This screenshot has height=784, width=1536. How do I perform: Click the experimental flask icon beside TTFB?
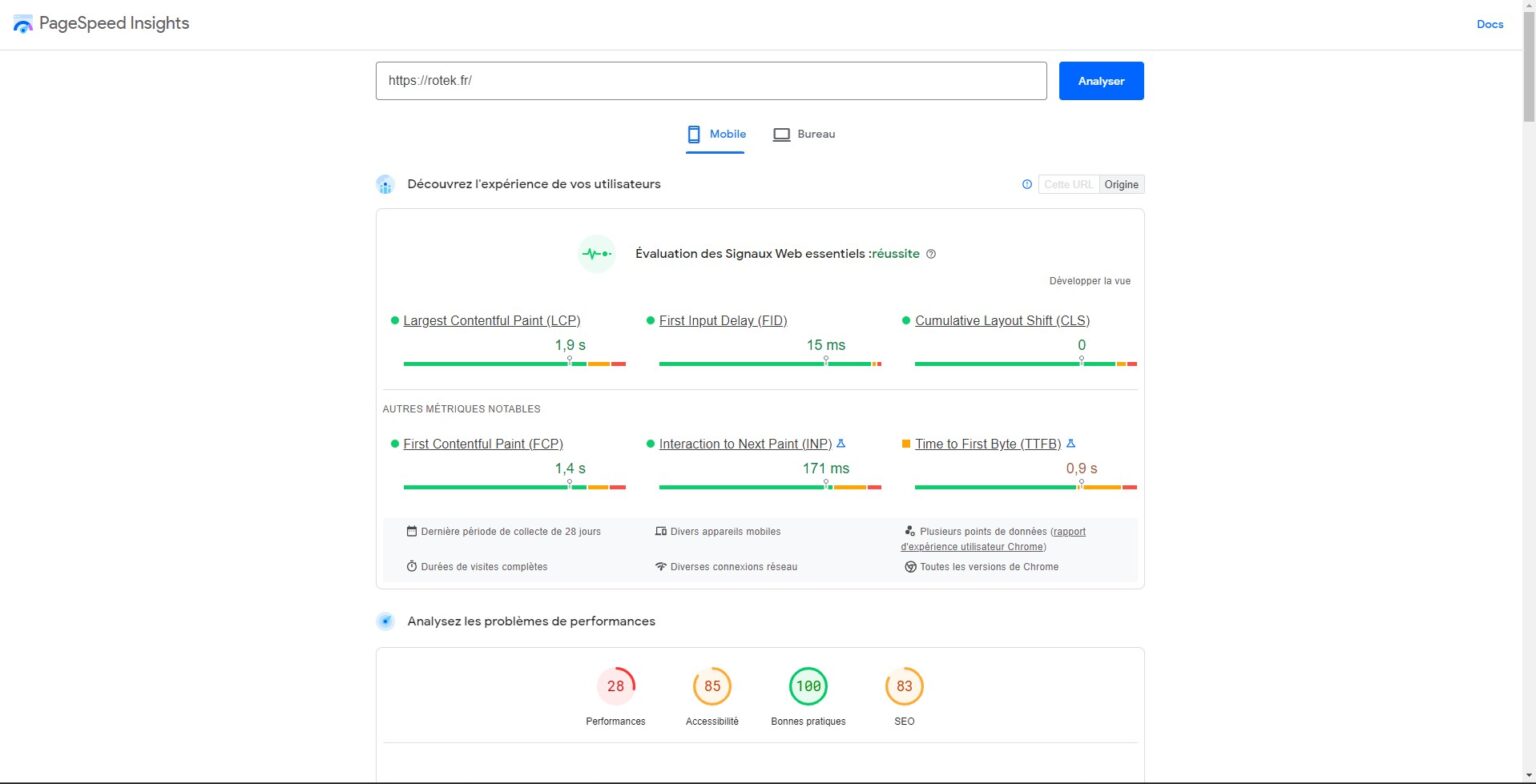pos(1071,443)
